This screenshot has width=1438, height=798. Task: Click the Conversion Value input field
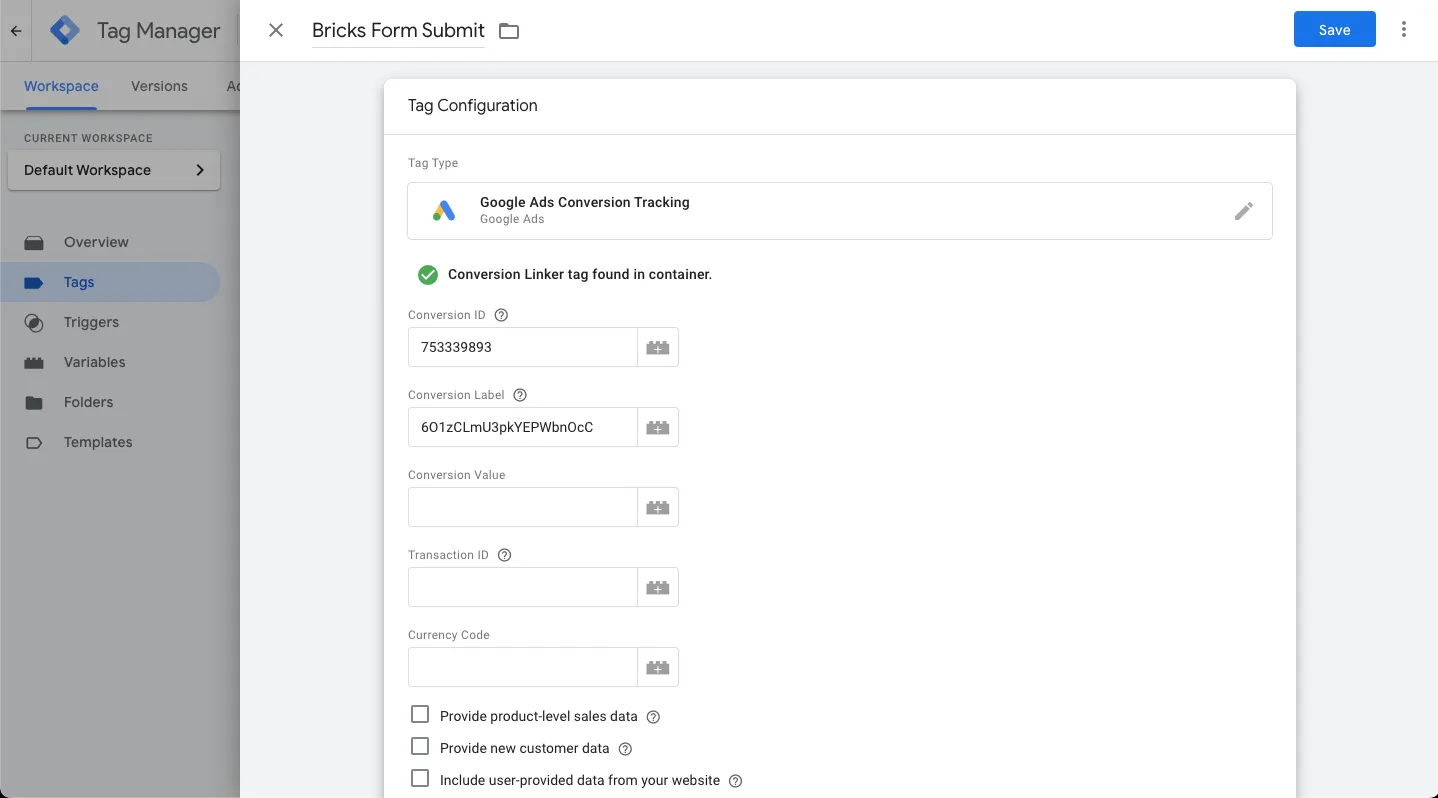tap(522, 507)
